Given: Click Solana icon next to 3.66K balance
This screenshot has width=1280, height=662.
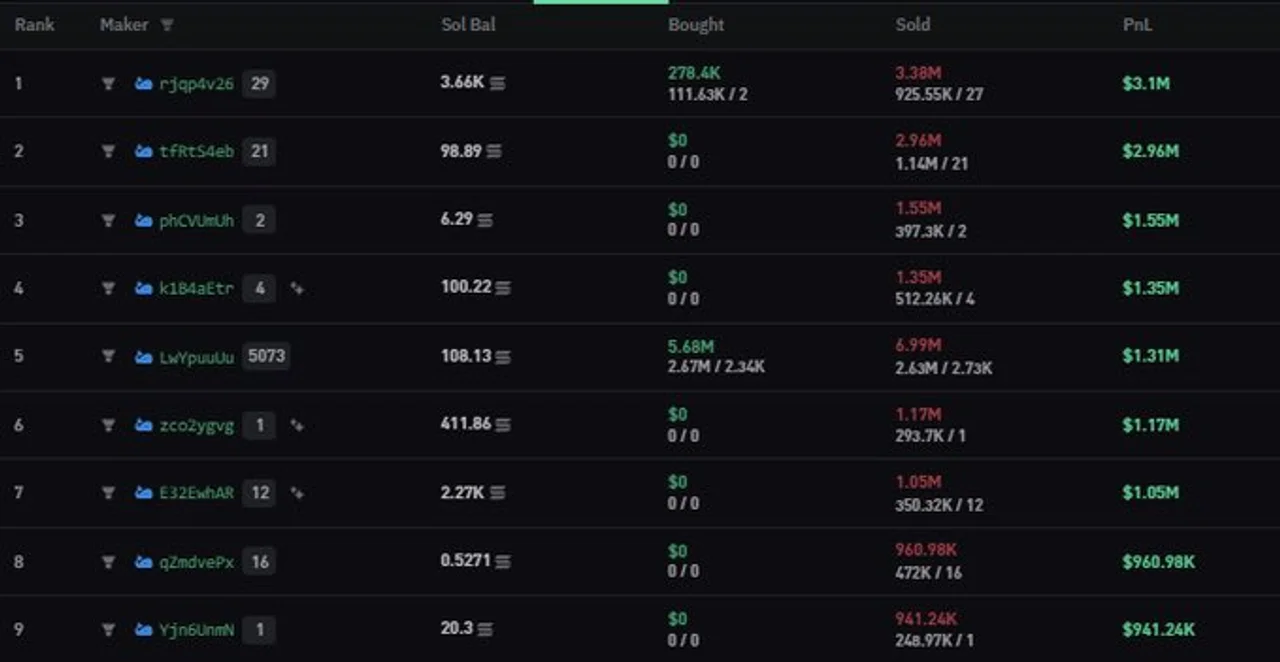Looking at the screenshot, I should click(497, 84).
